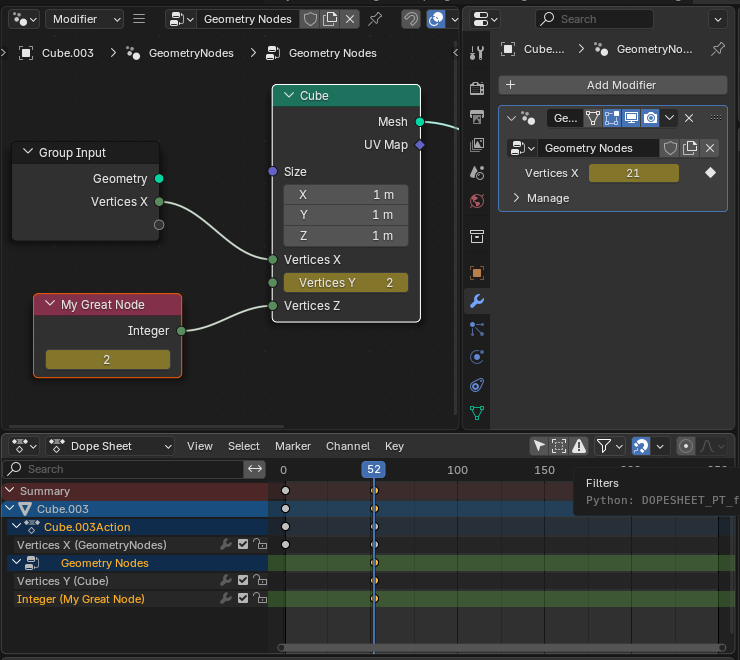Image resolution: width=740 pixels, height=660 pixels.
Task: Unlink node tree in node editor header
Action: coord(350,19)
